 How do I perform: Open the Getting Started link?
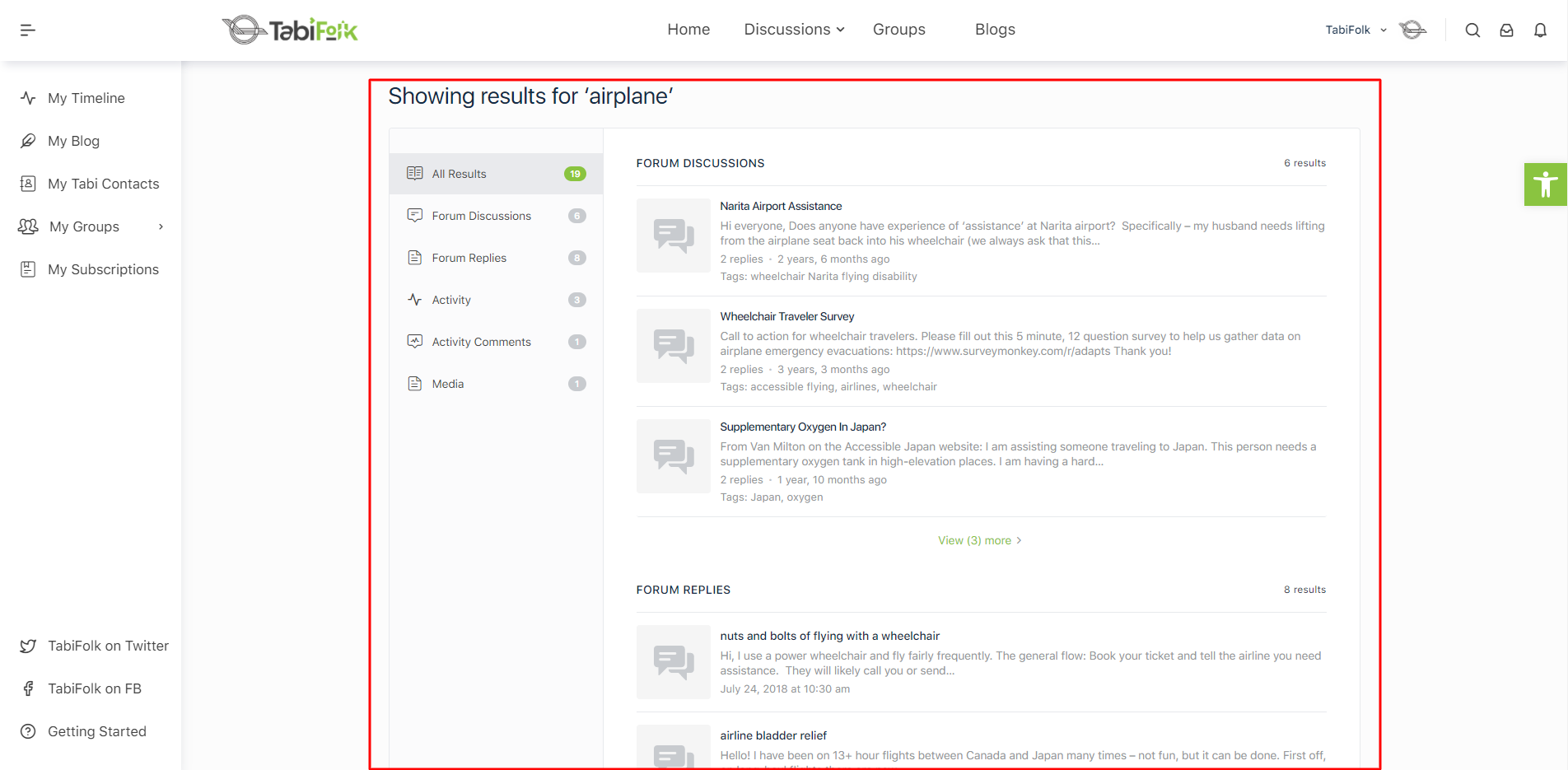coord(97,731)
